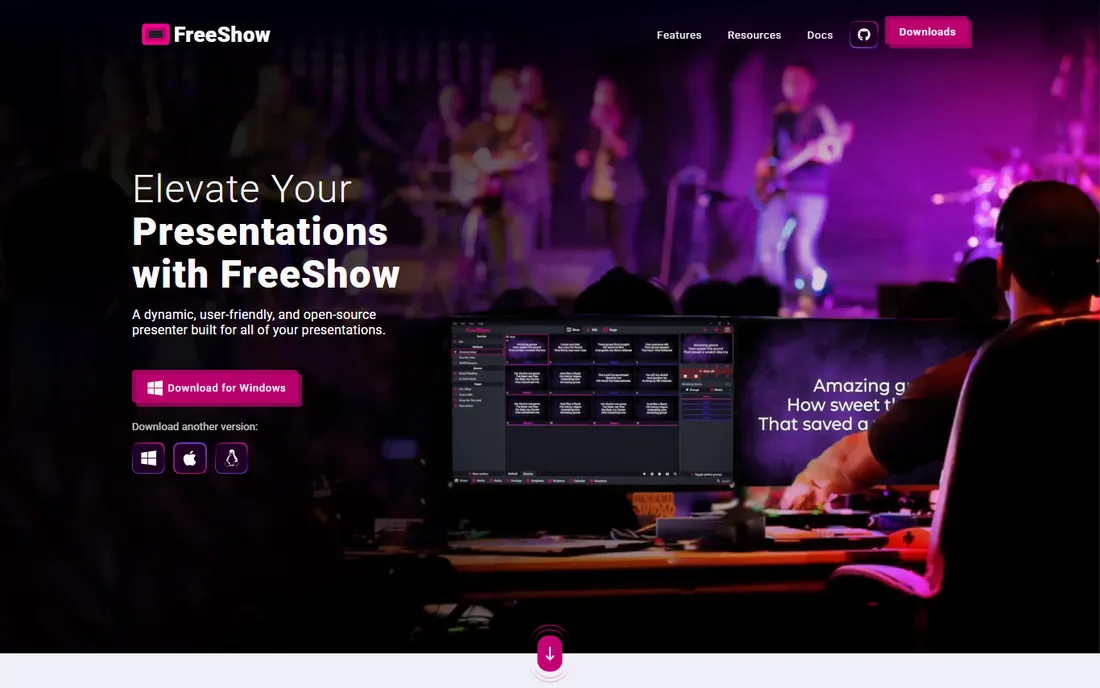The height and width of the screenshot is (688, 1100).
Task: Click the FreeShow logo icon
Action: click(156, 34)
